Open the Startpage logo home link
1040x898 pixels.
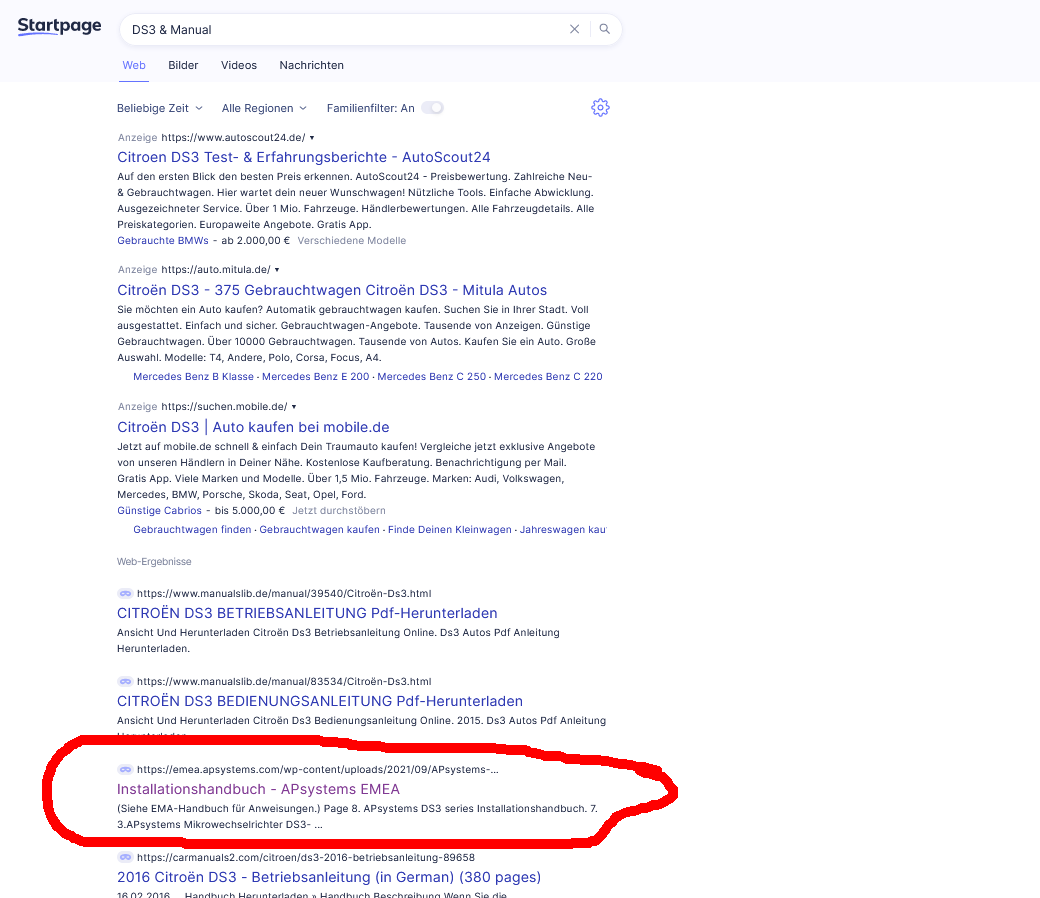(x=59, y=27)
